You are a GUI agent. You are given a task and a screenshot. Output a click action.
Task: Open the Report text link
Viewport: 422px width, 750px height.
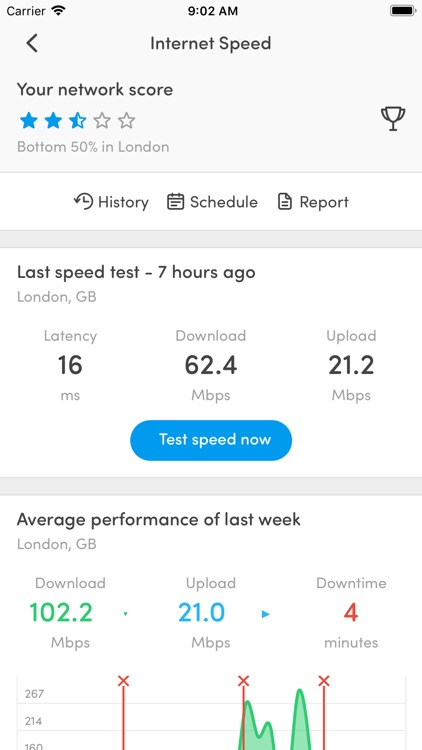click(324, 202)
